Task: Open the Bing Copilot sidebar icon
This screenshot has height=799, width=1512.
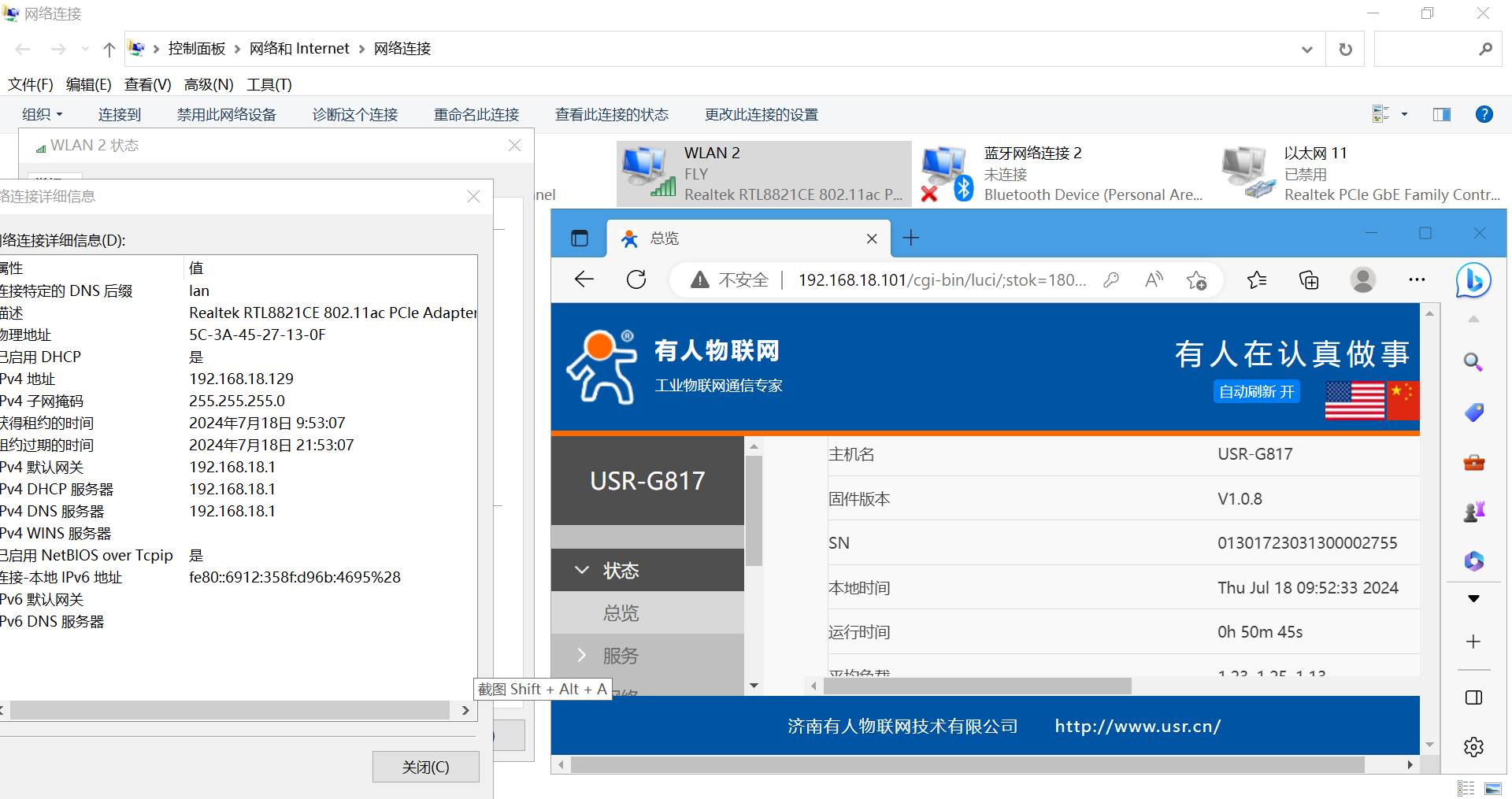Action: pos(1473,280)
